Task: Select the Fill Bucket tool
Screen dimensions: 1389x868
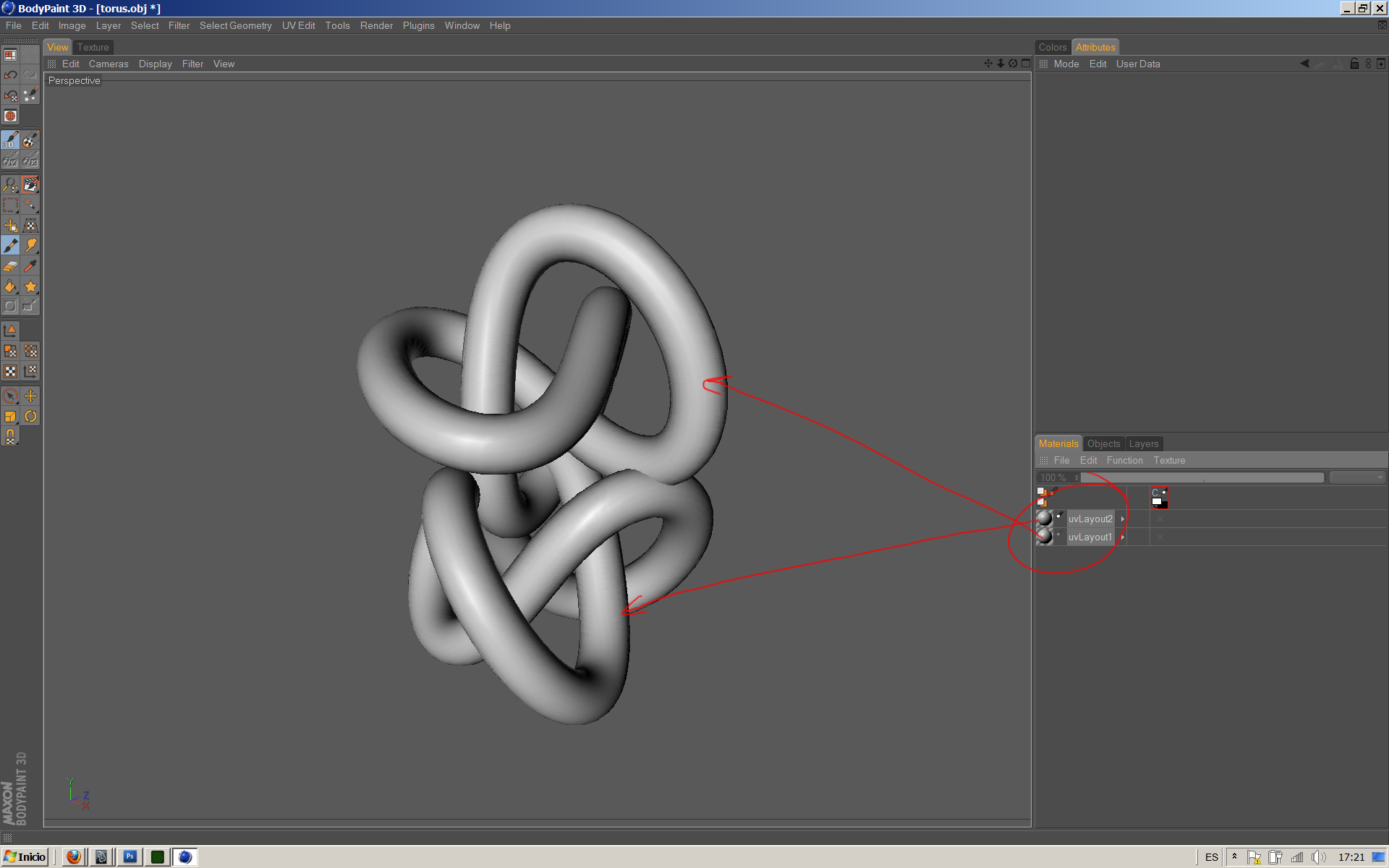Action: coord(10,286)
